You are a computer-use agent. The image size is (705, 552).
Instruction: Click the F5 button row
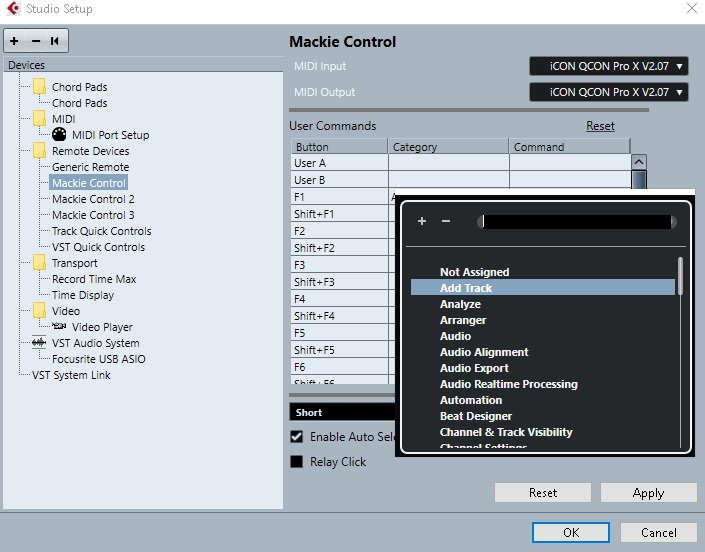coord(339,333)
